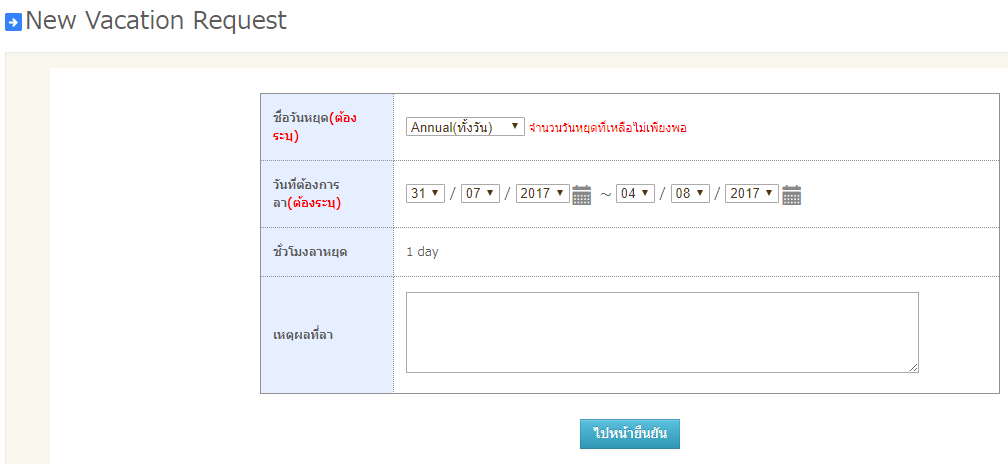
Task: Open the start date calendar picker
Action: (582, 194)
